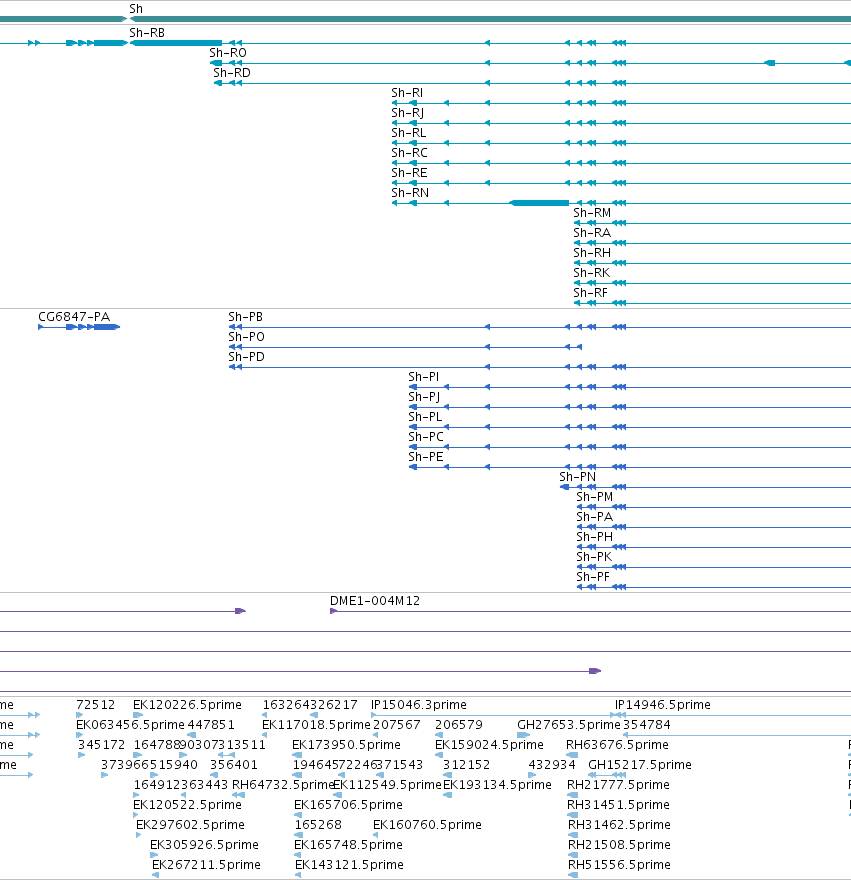
Task: Select the CG6847-PA protein label
Action: [x=74, y=317]
